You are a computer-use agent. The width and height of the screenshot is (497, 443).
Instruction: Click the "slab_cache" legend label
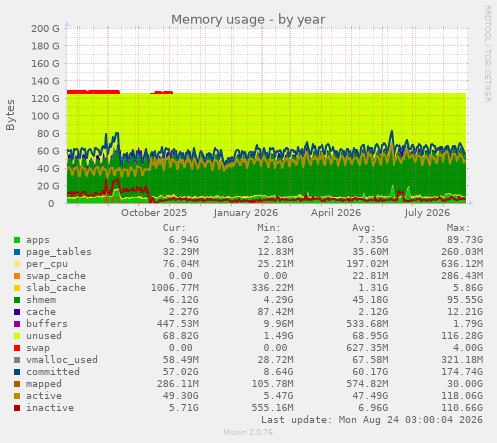point(56,288)
